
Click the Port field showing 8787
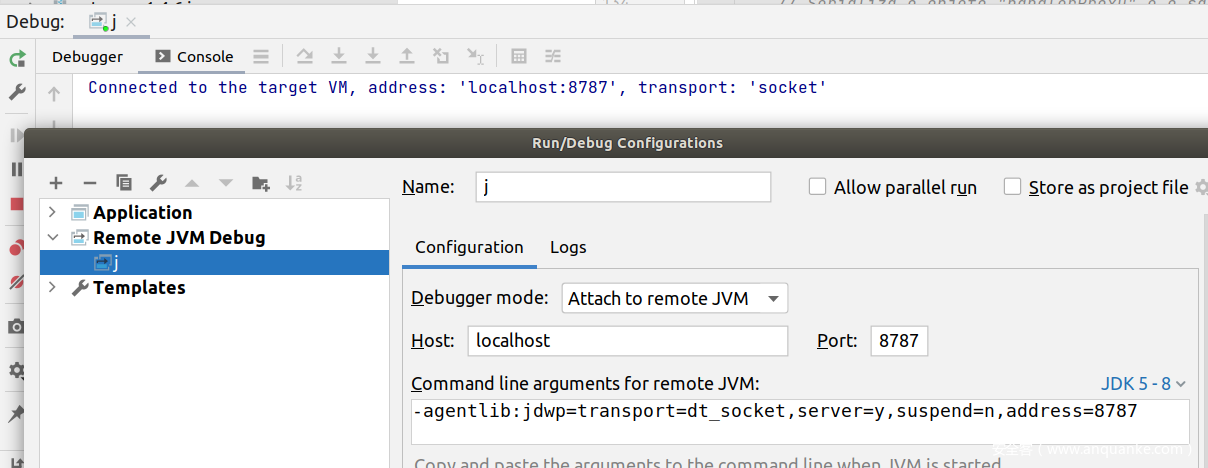point(898,341)
